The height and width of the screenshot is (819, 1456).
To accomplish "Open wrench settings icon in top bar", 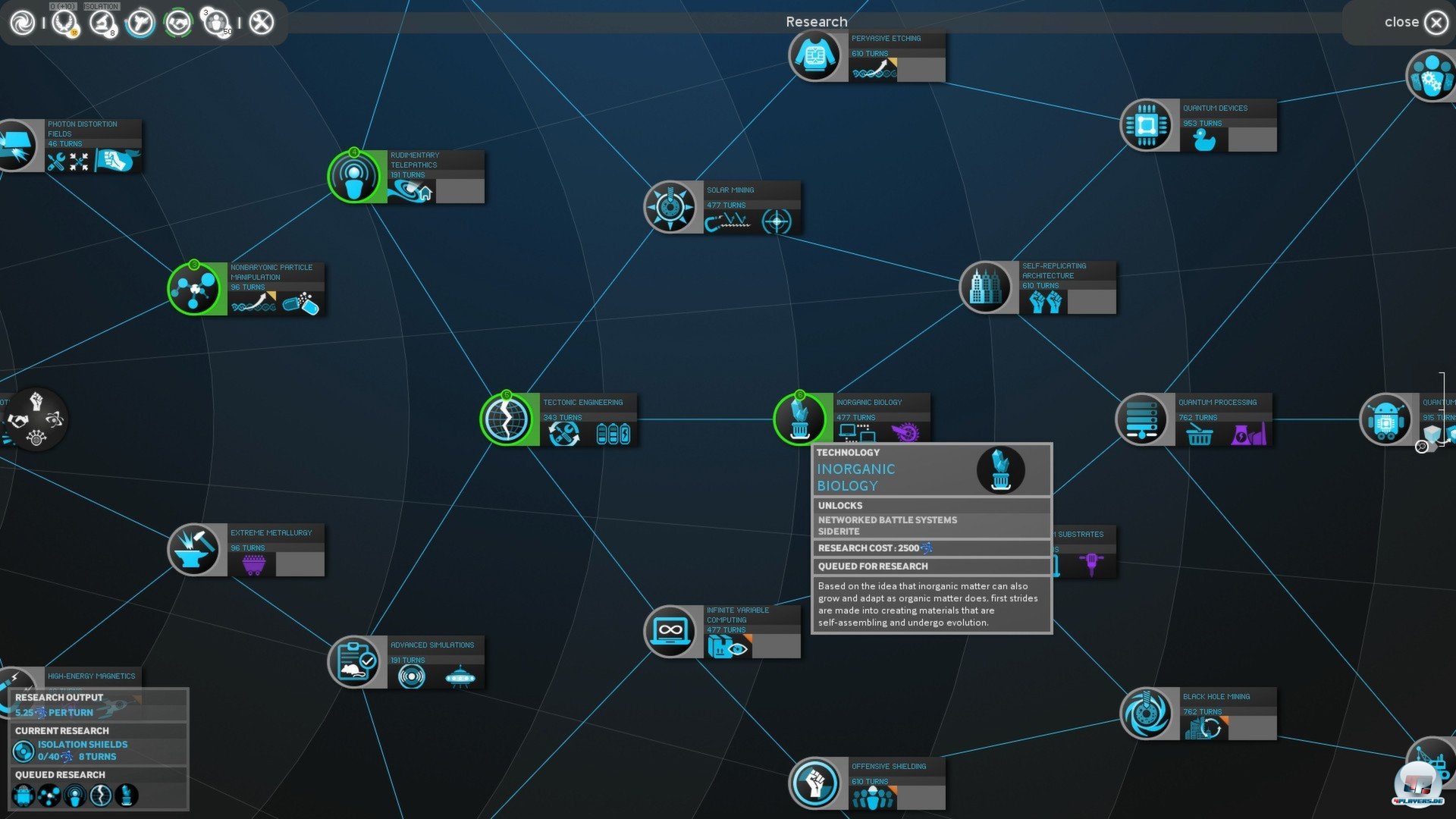I will [261, 23].
